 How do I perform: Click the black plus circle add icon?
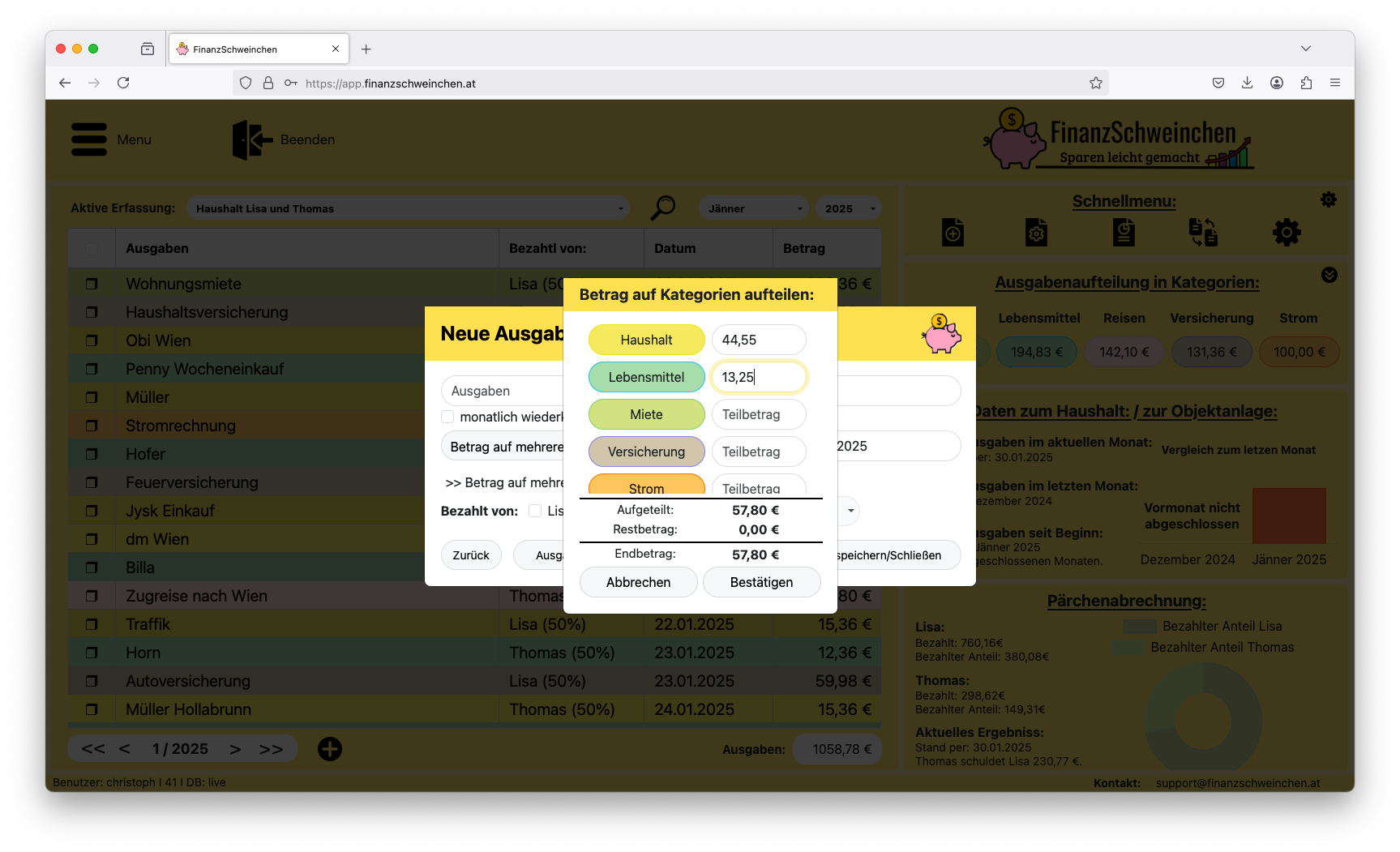pyautogui.click(x=329, y=749)
